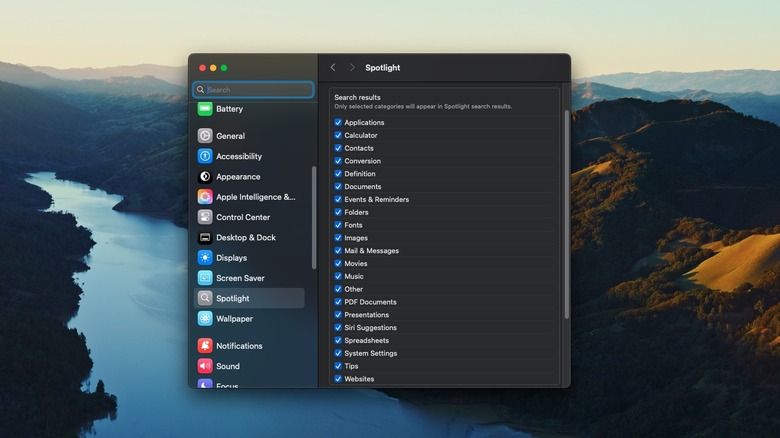
Task: Select the Displays icon
Action: (205, 258)
